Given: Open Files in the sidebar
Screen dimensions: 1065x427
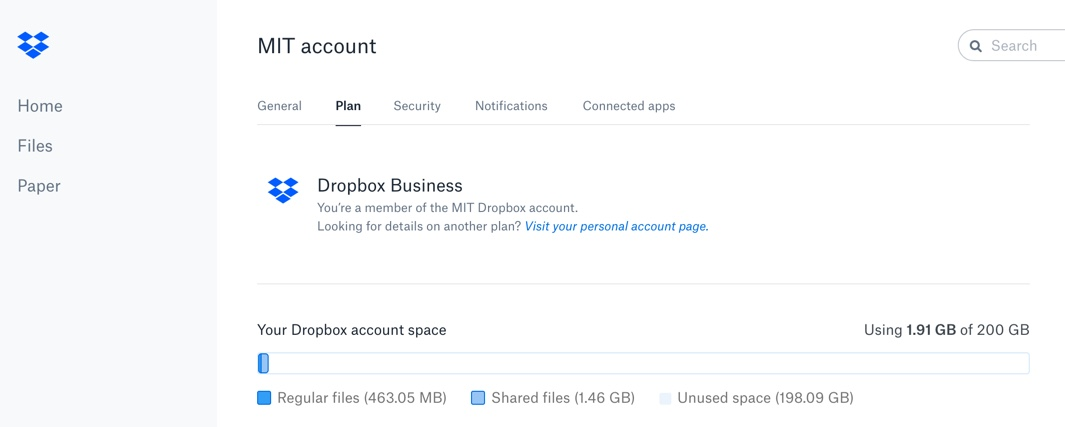Looking at the screenshot, I should (35, 146).
